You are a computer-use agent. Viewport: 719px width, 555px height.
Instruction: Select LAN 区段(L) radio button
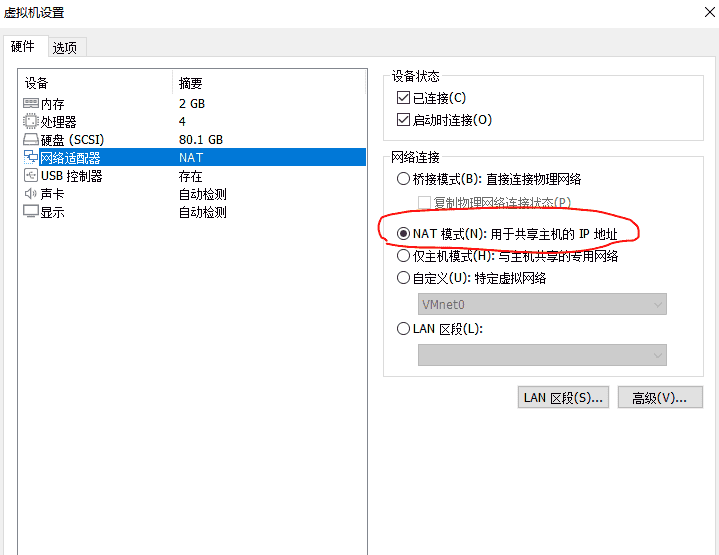403,328
